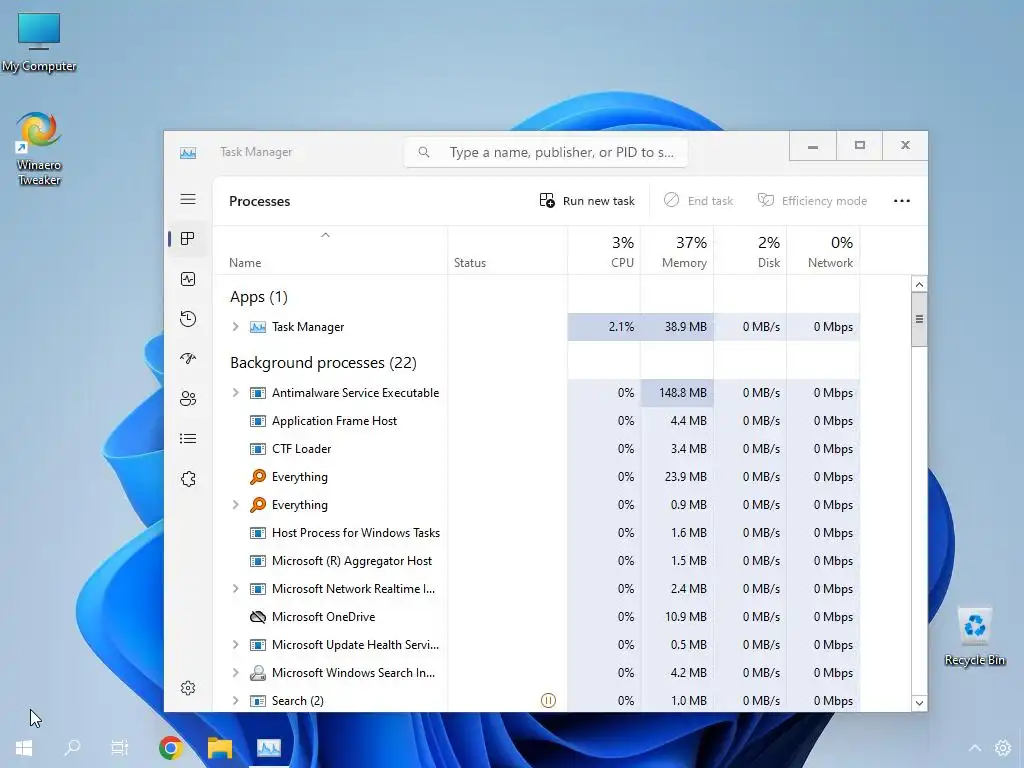The width and height of the screenshot is (1024, 768).
Task: Click the End task button
Action: [698, 201]
